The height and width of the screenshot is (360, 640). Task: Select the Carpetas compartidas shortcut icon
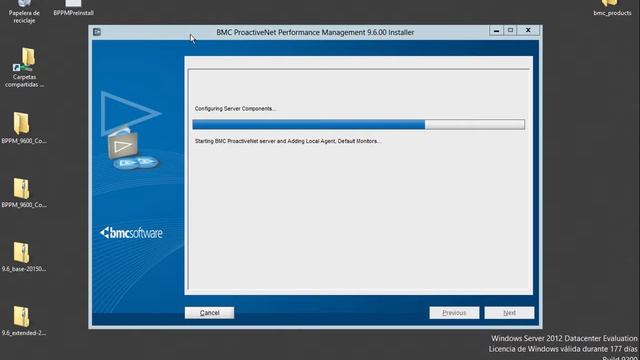[24, 67]
